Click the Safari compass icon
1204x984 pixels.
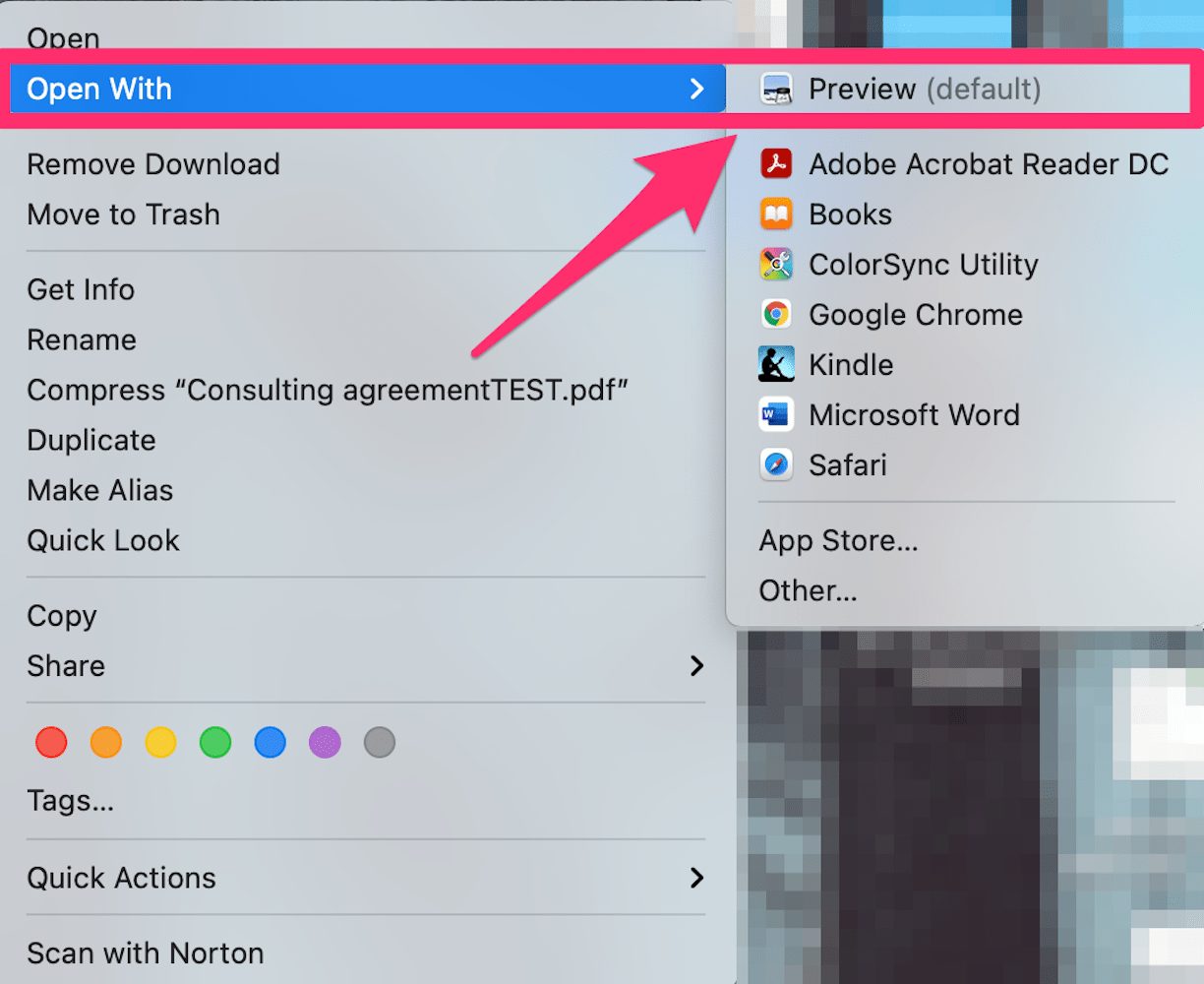777,465
